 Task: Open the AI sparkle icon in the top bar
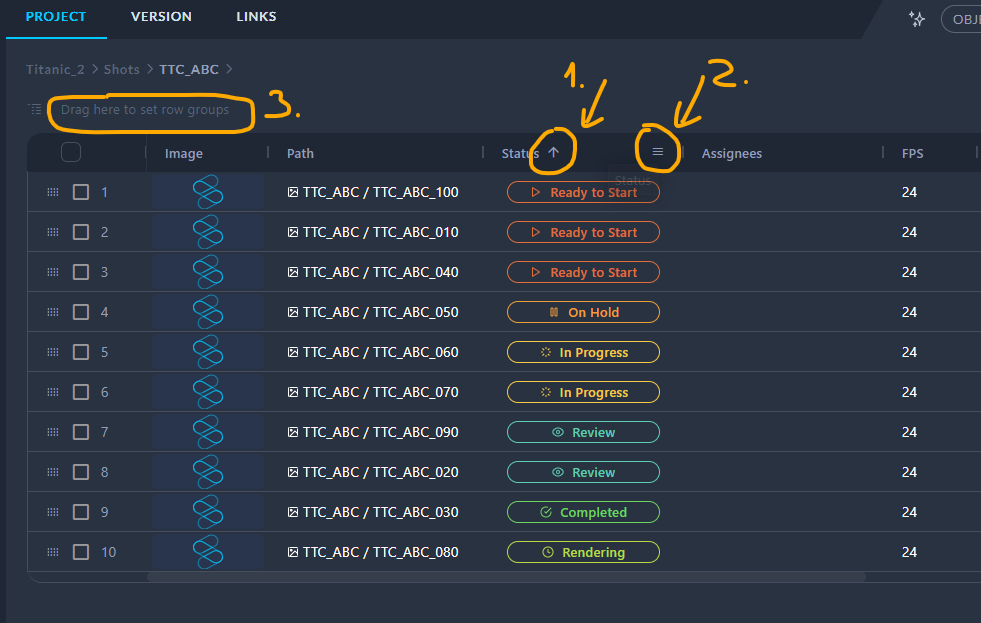pyautogui.click(x=917, y=19)
